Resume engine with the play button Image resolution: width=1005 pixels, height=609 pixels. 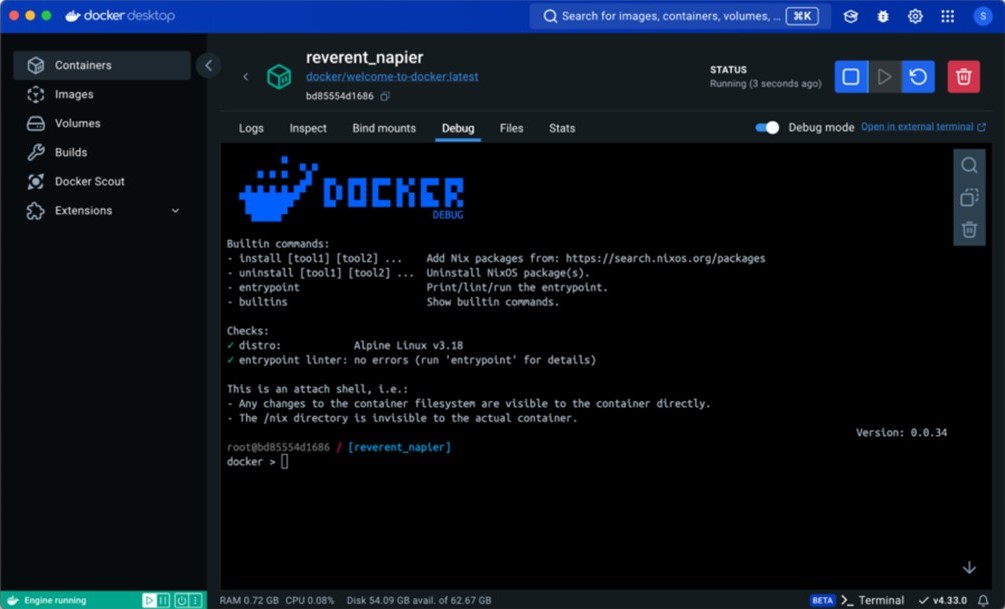point(149,601)
